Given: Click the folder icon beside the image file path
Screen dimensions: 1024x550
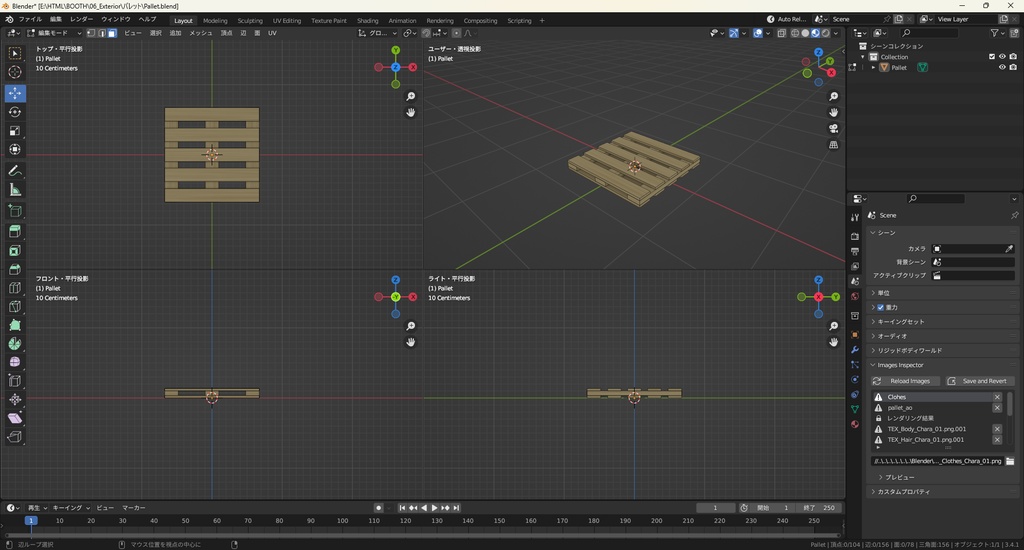Looking at the screenshot, I should (1010, 461).
